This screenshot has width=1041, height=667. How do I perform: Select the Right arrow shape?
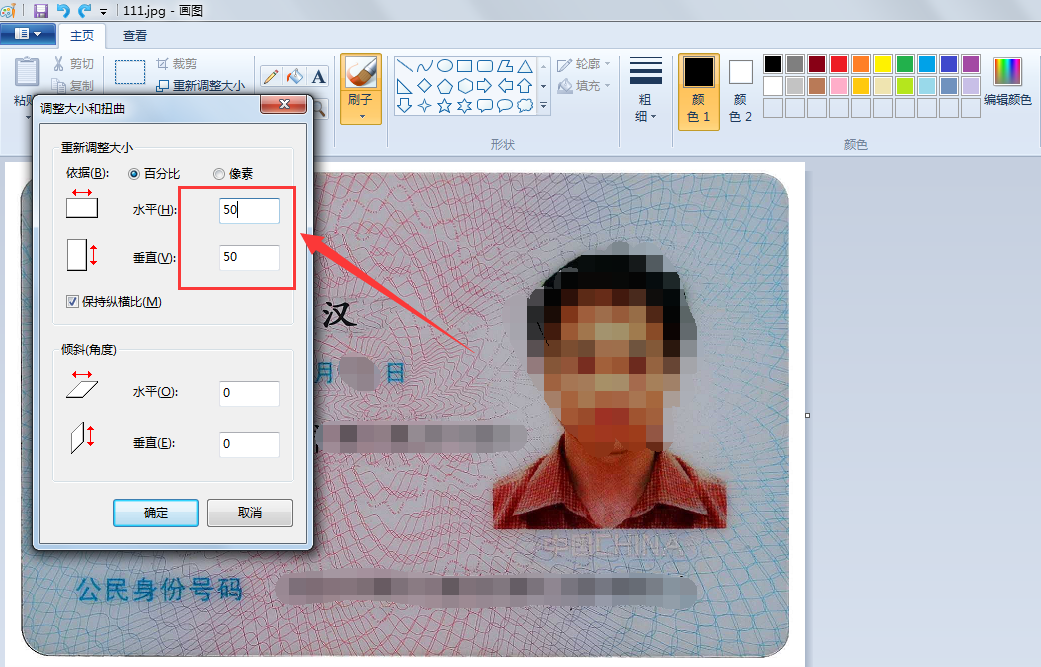tap(485, 86)
